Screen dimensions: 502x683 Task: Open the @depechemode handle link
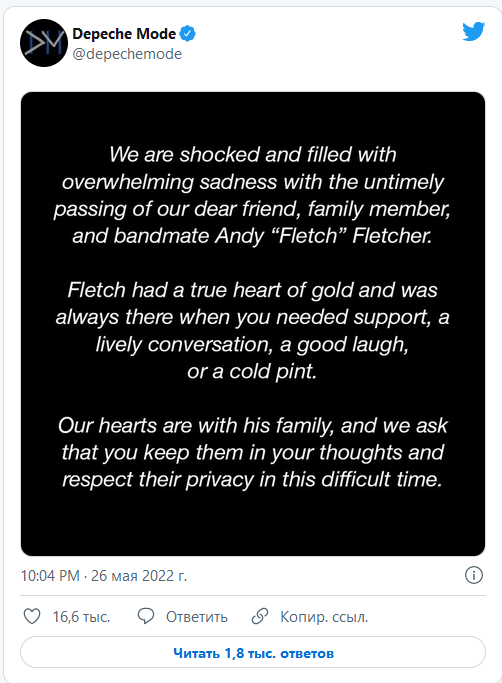(127, 54)
